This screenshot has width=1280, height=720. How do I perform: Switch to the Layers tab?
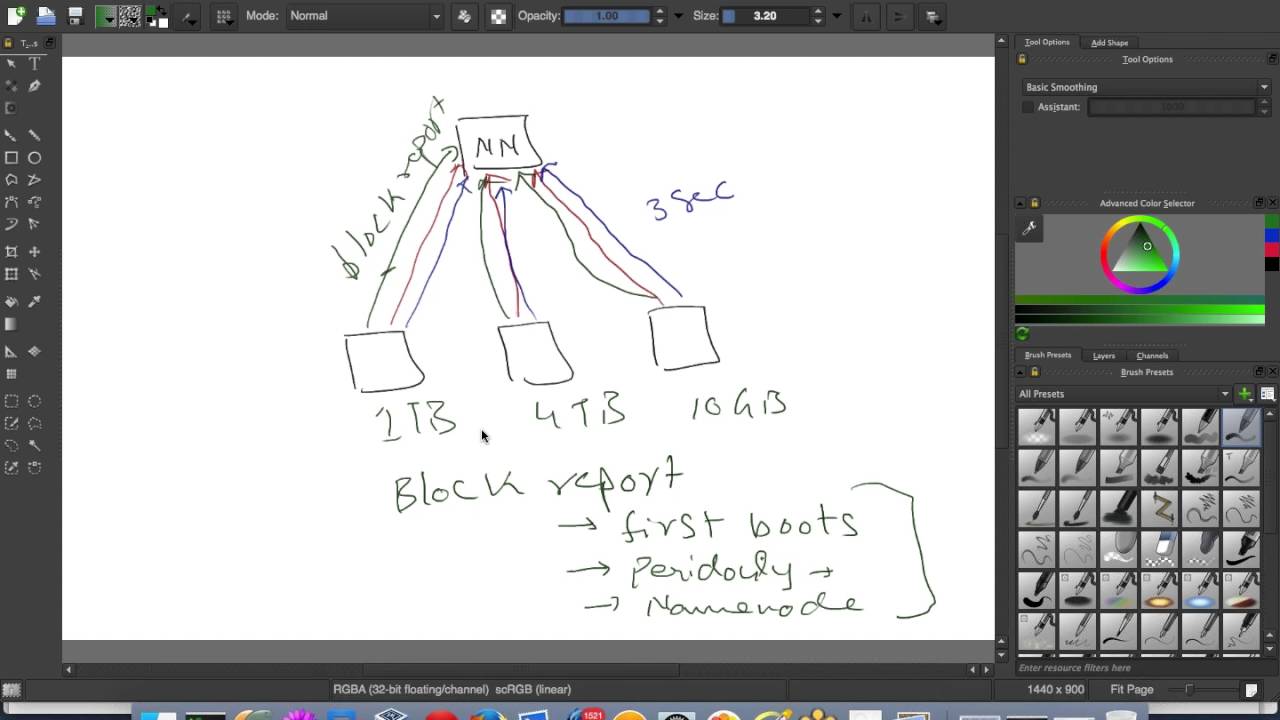coord(1104,356)
